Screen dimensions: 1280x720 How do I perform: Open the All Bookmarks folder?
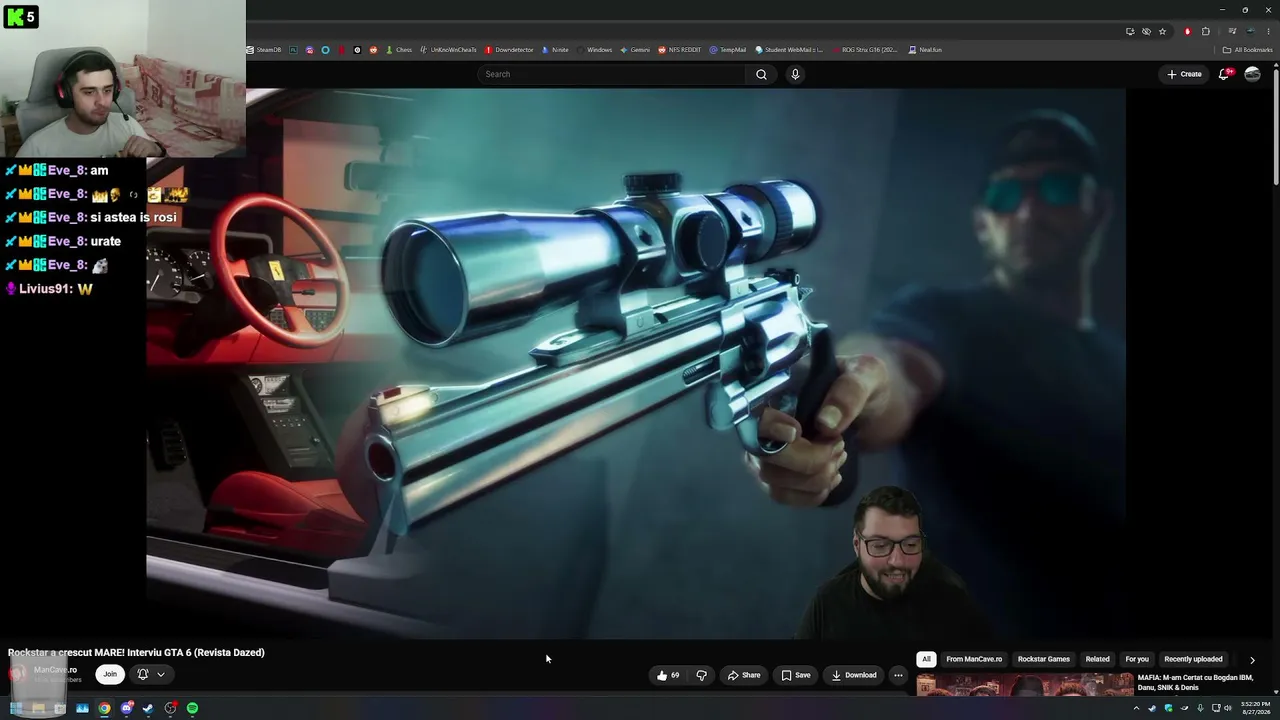[1248, 50]
